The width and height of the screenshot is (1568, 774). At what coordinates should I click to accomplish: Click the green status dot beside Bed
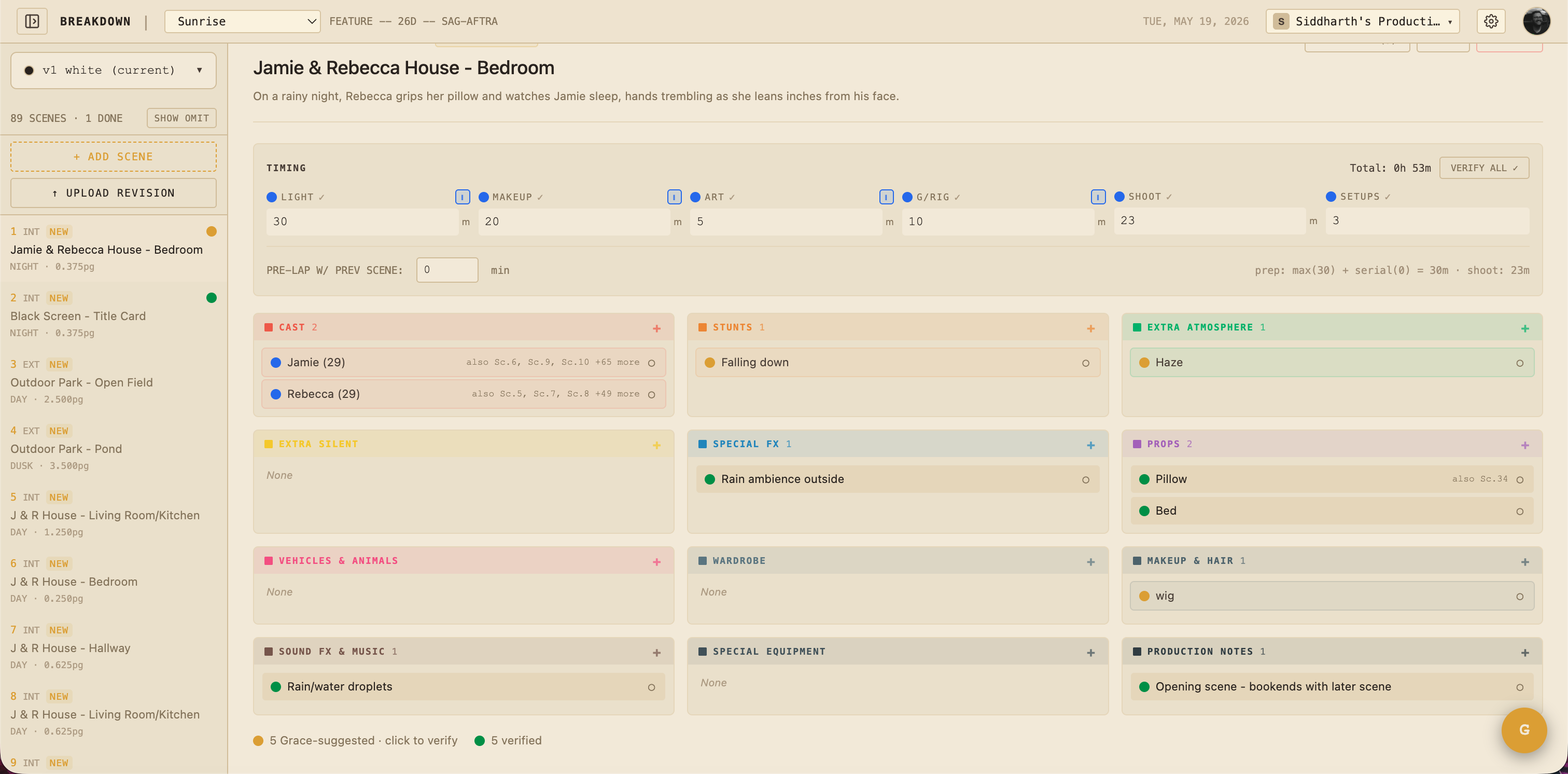click(1144, 511)
